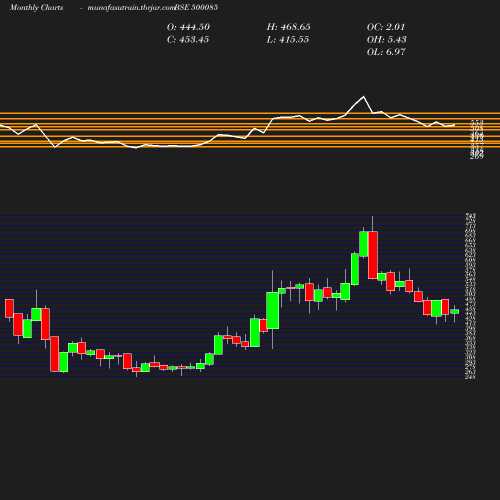Click the "Monthly Charts" title text
This screenshot has height=500, width=500.
coord(36,7)
